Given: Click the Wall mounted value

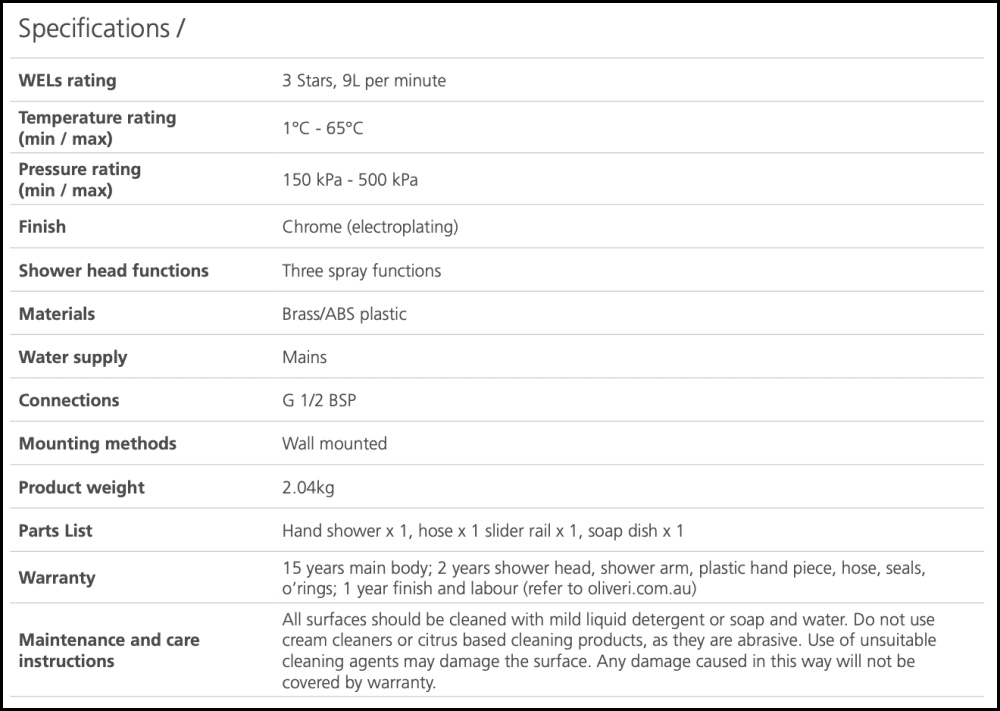Looking at the screenshot, I should click(x=334, y=443).
